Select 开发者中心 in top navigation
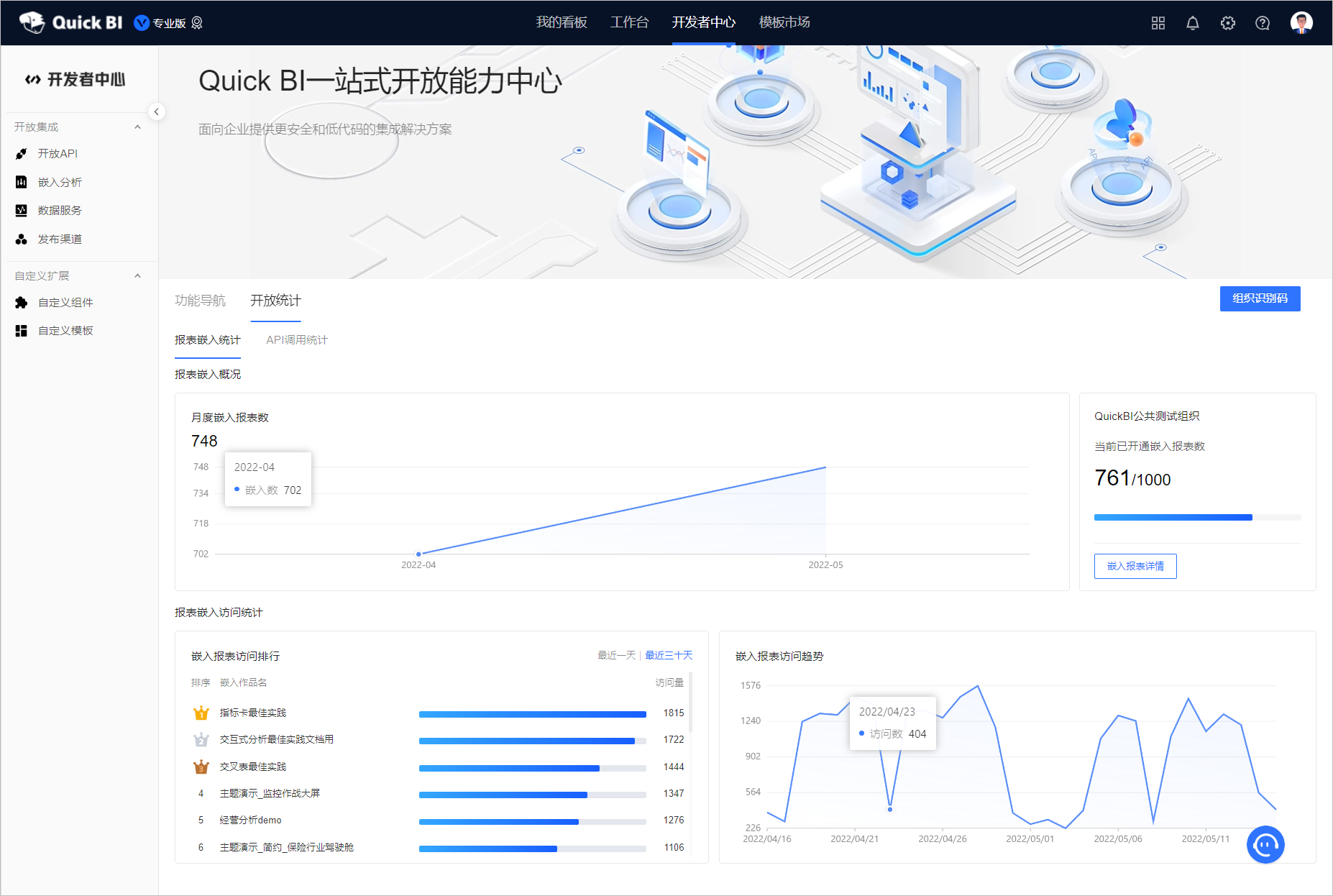The width and height of the screenshot is (1333, 896). (703, 22)
